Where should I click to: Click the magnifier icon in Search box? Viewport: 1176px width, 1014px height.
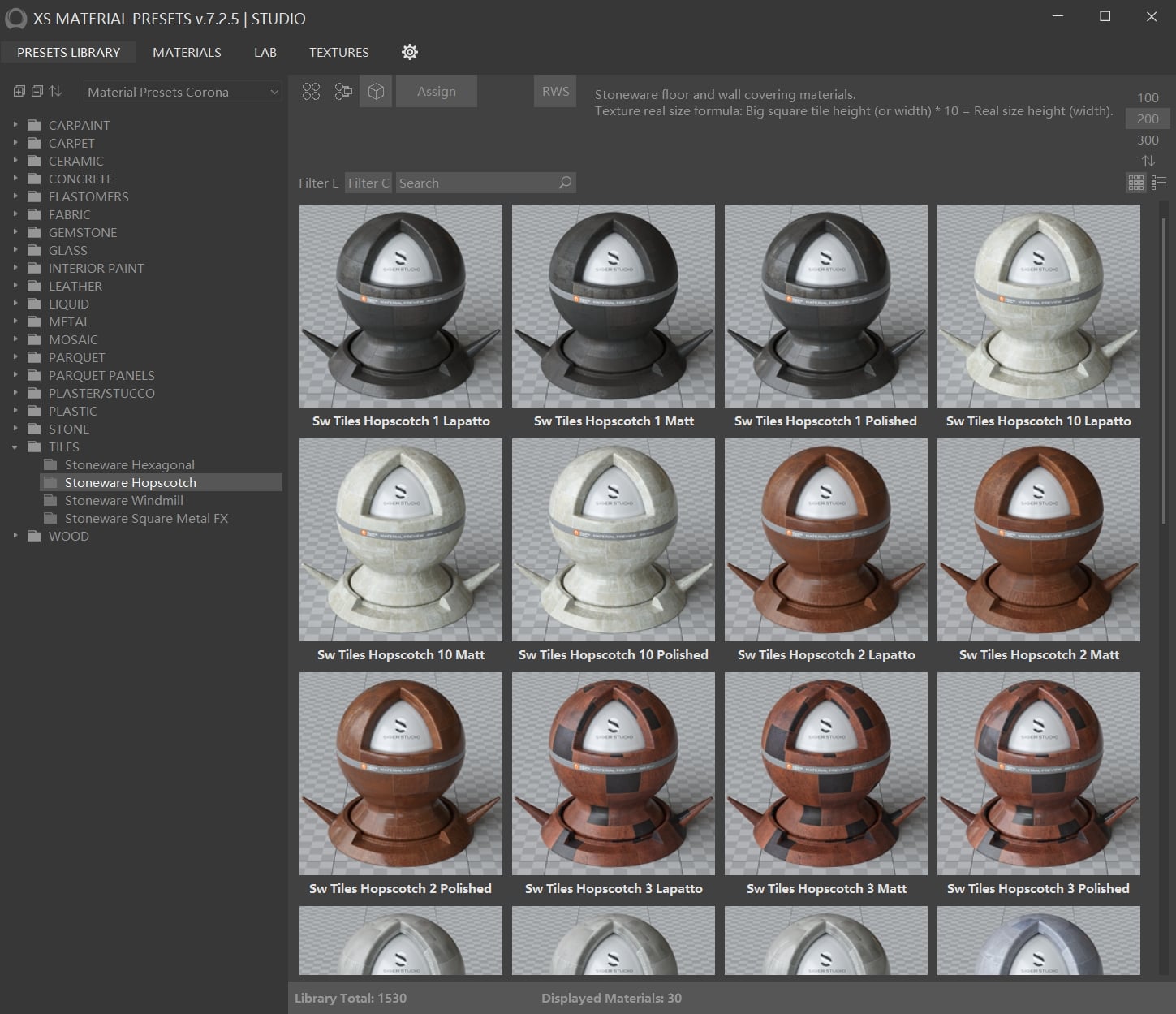[x=565, y=183]
